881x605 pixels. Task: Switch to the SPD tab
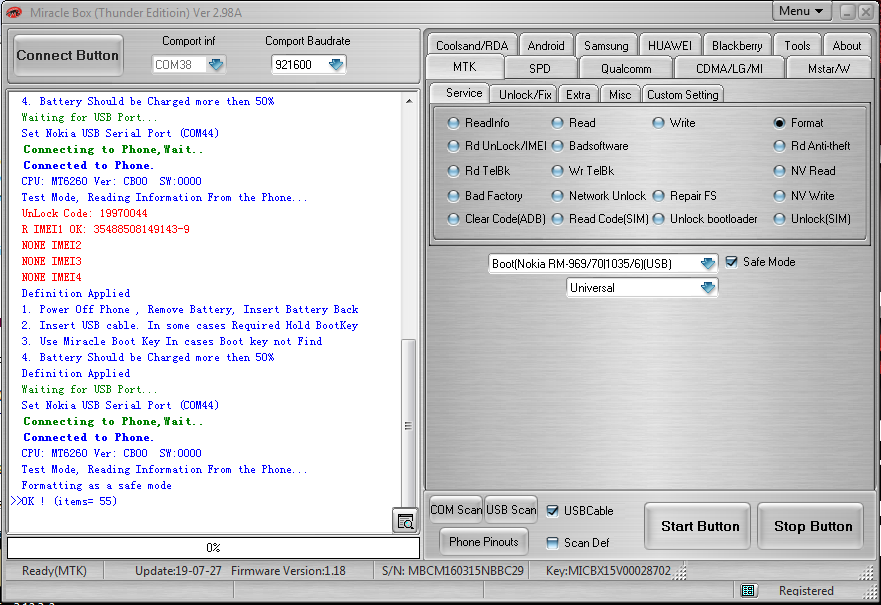coord(540,69)
